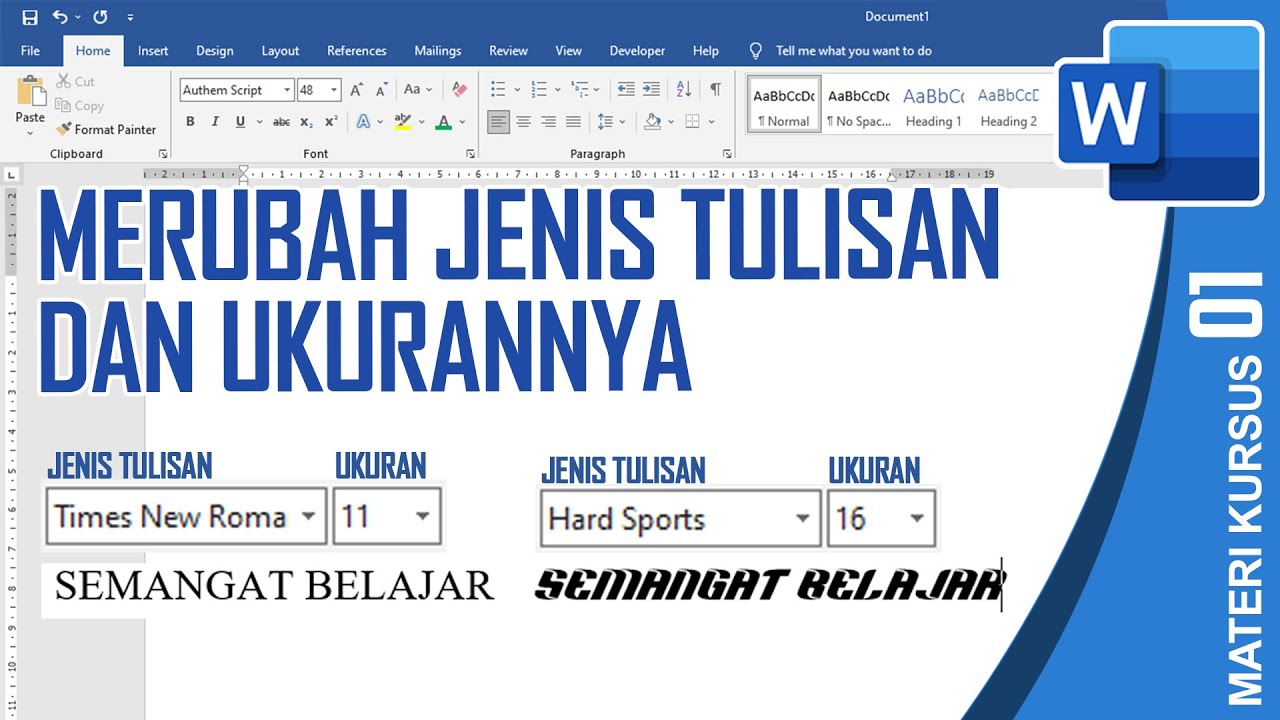Switch to the Layout tab

[280, 51]
